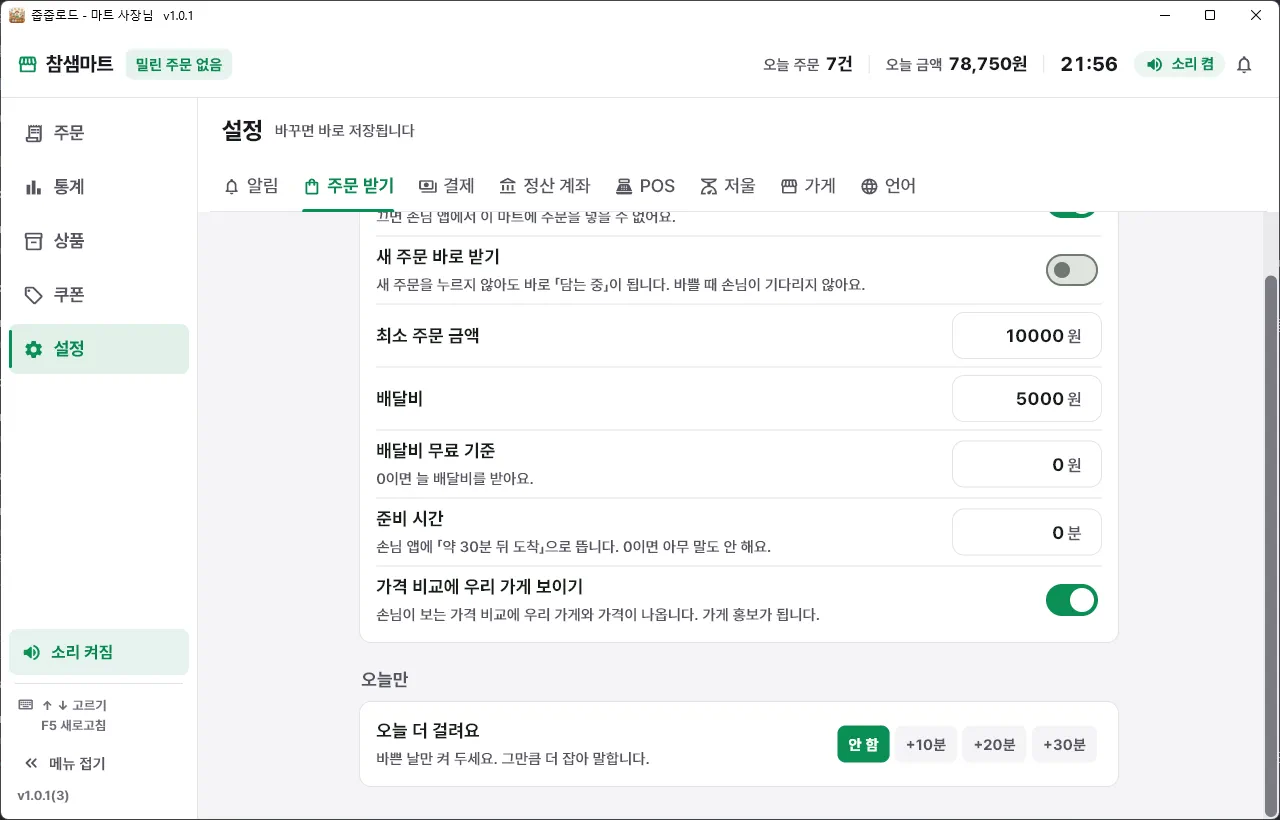The image size is (1280, 820).
Task: Toggle the 소리 켬 button in header
Action: click(1180, 65)
